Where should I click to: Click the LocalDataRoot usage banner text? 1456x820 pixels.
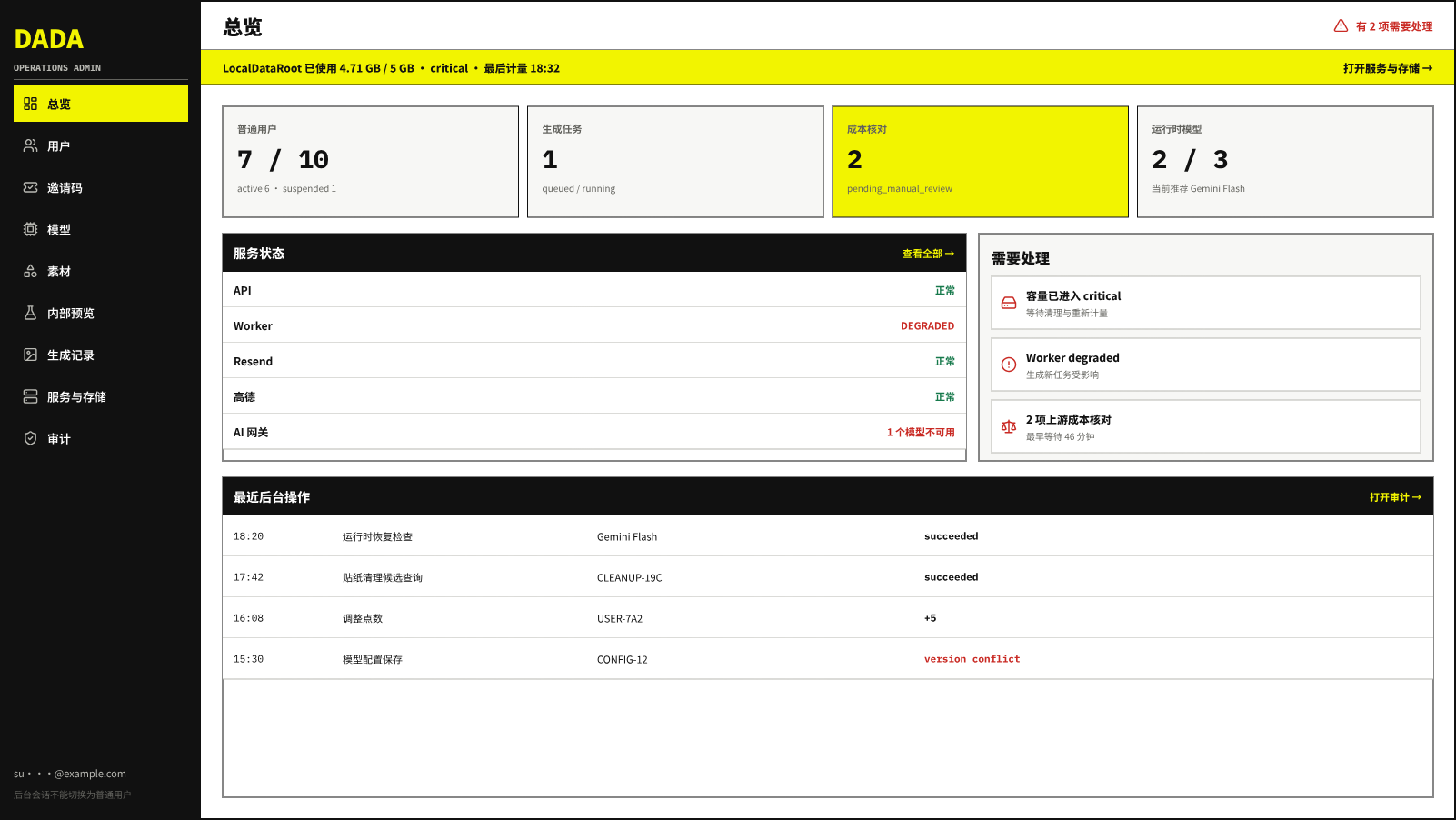(391, 68)
